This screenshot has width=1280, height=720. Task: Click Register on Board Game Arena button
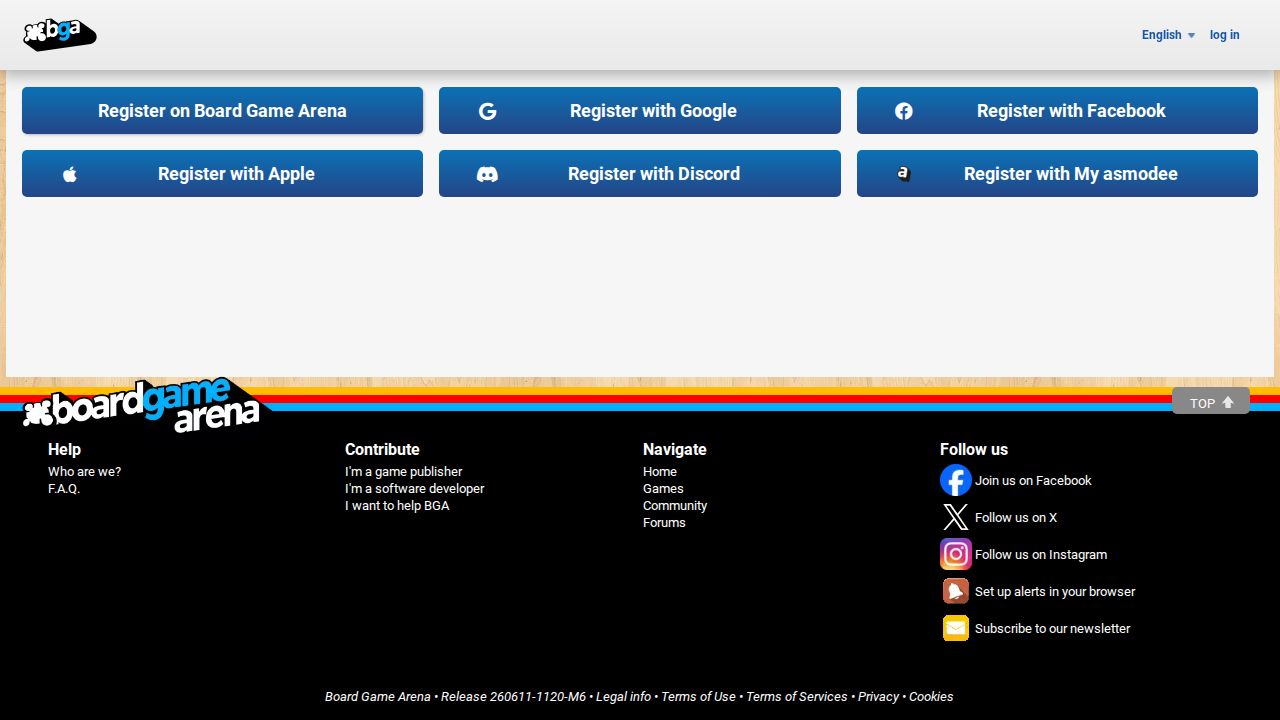click(222, 111)
